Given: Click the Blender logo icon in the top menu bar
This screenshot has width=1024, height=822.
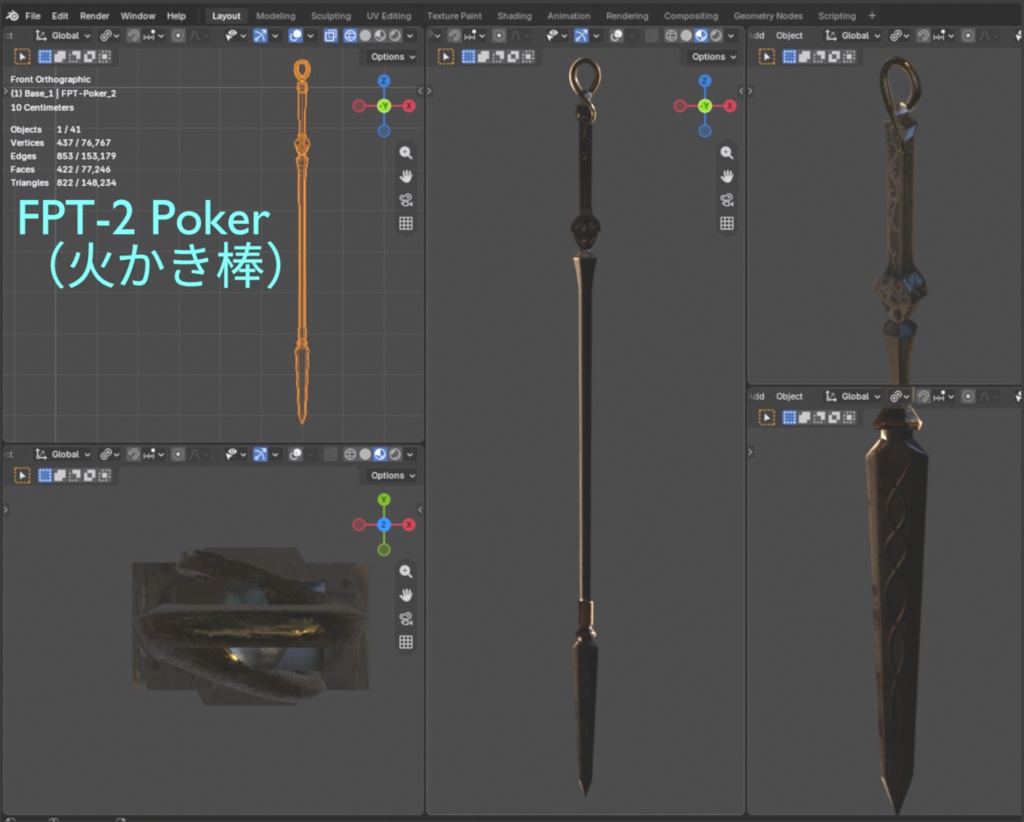Looking at the screenshot, I should click(12, 16).
